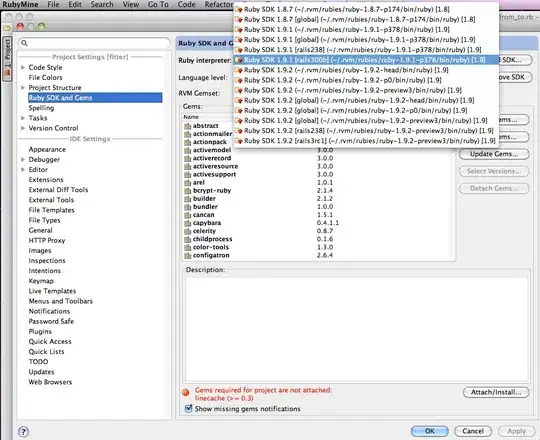This screenshot has height=440, width=540.
Task: Select Ruby SDK and Gems settings item
Action: [x=95, y=98]
